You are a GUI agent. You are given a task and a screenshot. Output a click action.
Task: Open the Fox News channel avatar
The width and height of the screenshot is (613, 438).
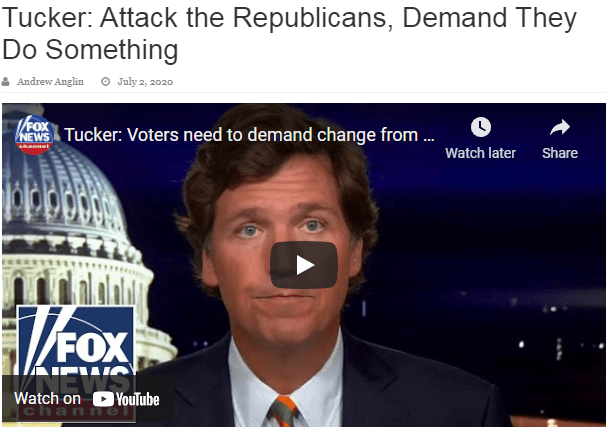click(x=34, y=135)
